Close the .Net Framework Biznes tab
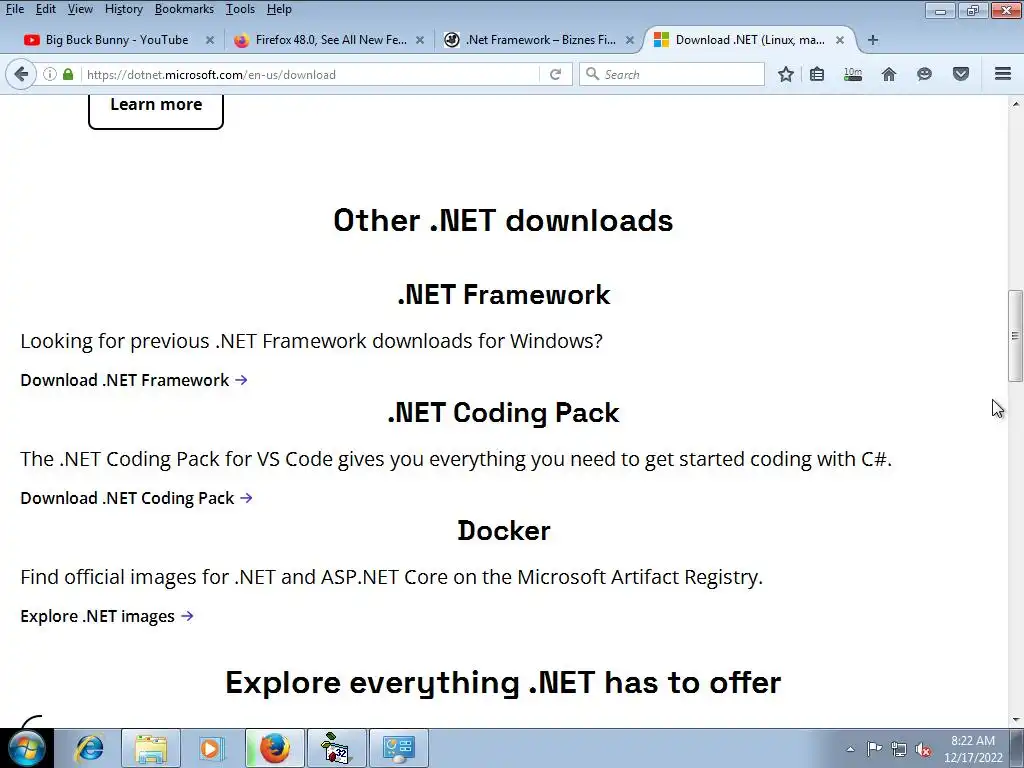The height and width of the screenshot is (768, 1024). tap(630, 40)
